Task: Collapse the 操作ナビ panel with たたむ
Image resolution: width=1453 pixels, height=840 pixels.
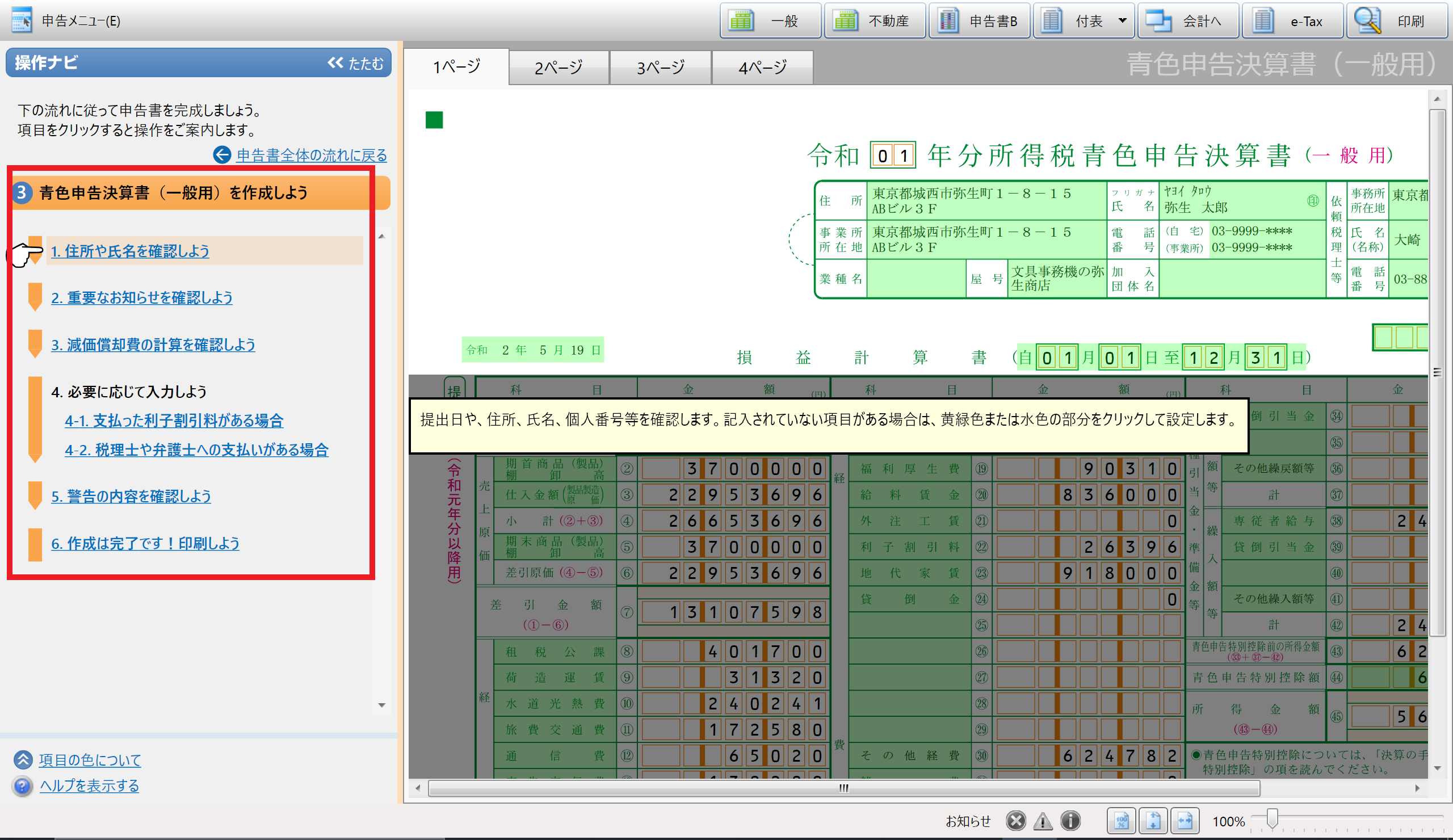Action: coord(355,63)
